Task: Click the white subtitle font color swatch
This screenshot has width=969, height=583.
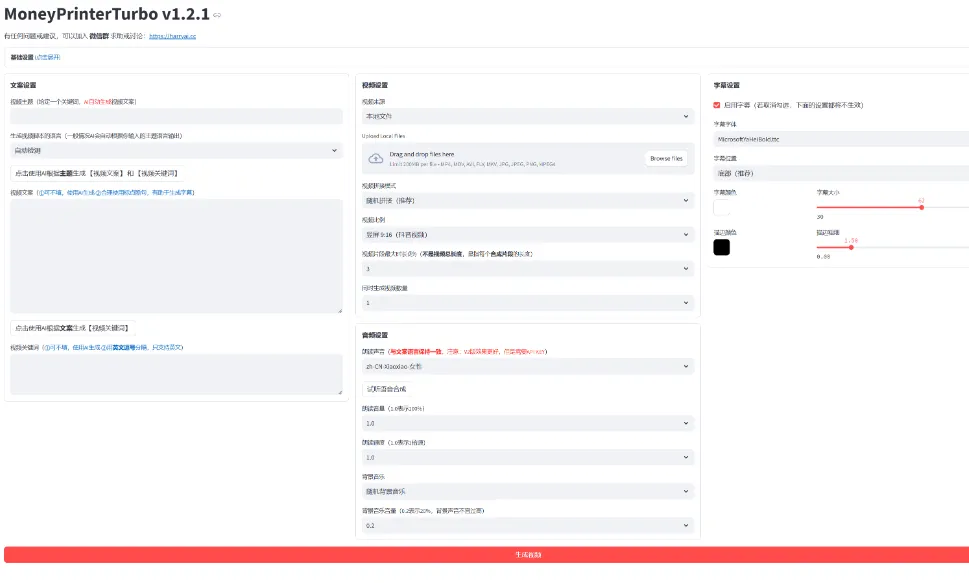Action: coord(722,207)
